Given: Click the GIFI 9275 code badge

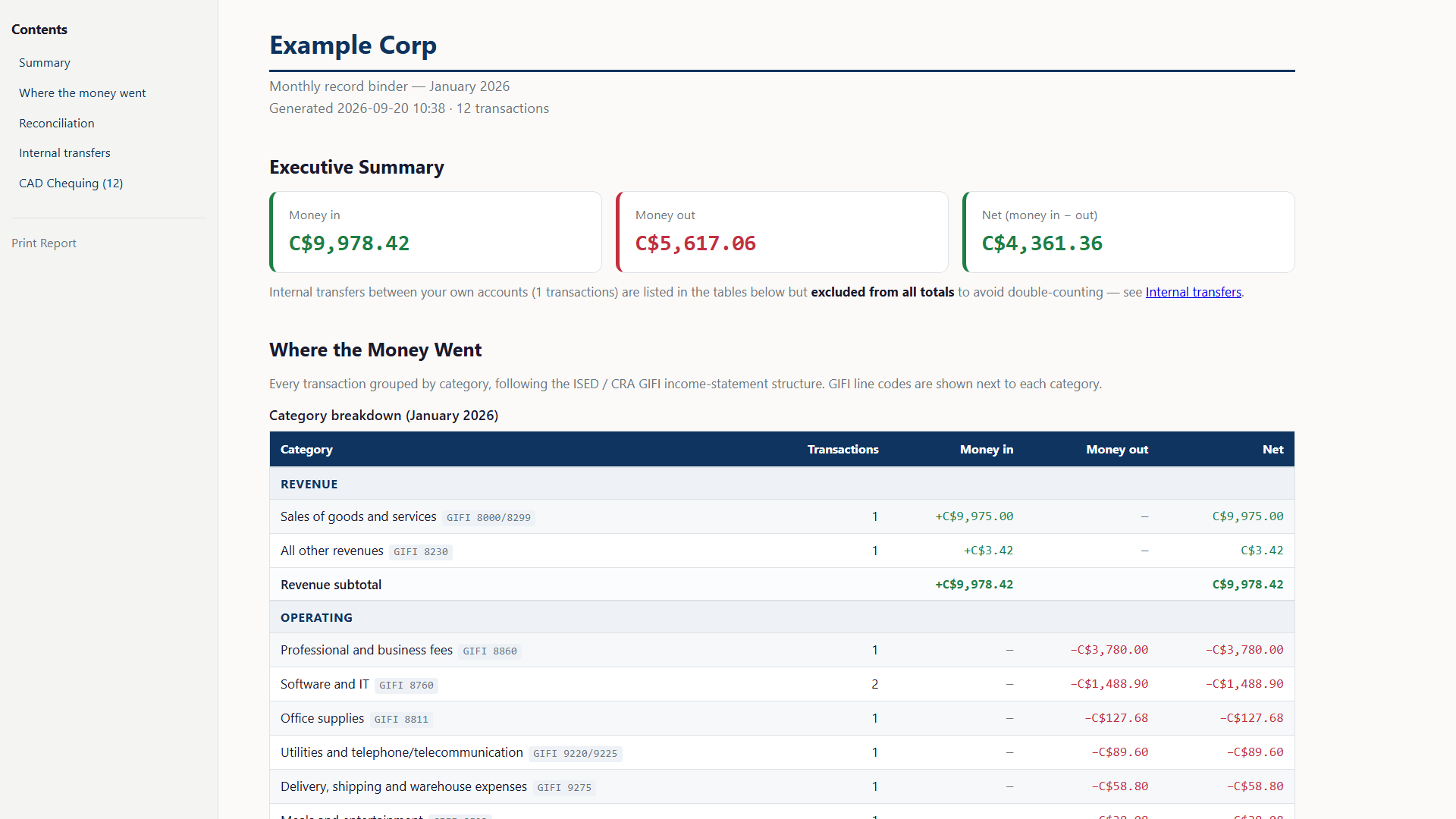Looking at the screenshot, I should pyautogui.click(x=564, y=788).
